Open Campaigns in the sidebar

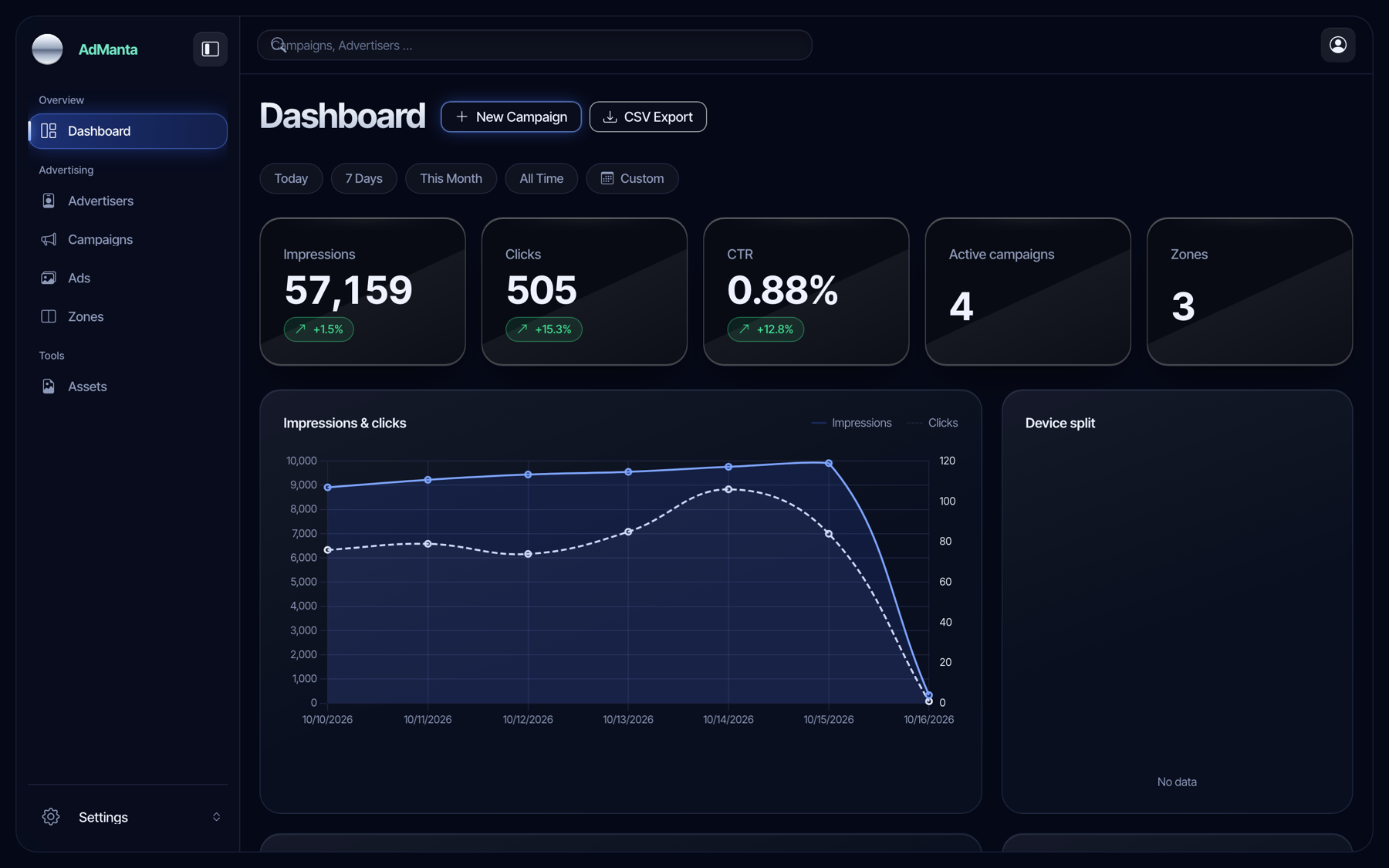click(x=128, y=239)
